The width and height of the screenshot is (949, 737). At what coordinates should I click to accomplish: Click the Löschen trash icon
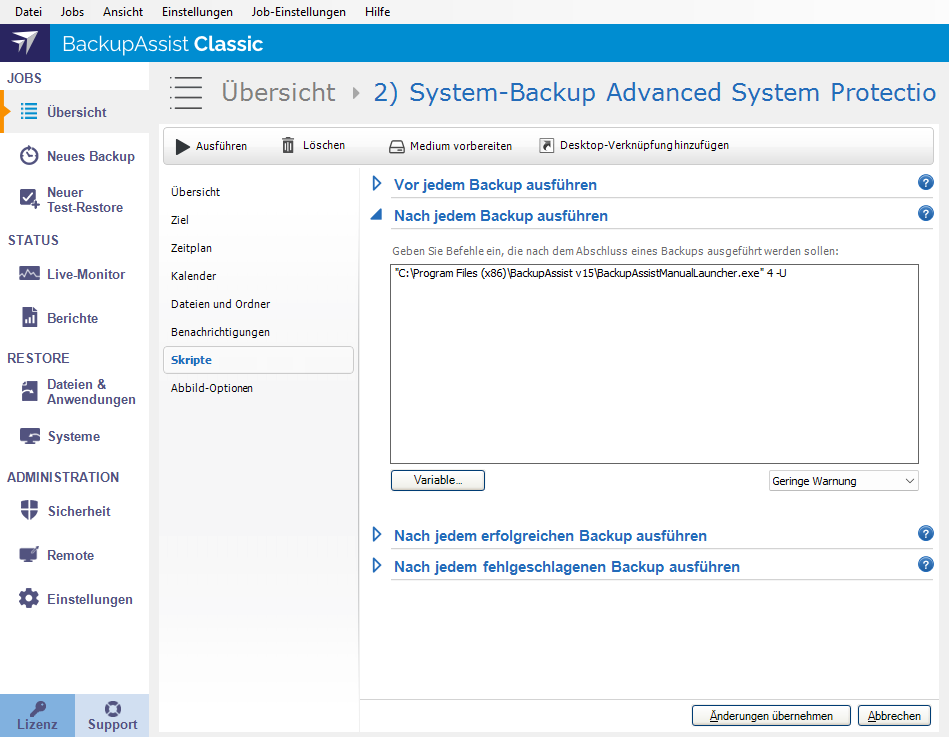tap(288, 145)
